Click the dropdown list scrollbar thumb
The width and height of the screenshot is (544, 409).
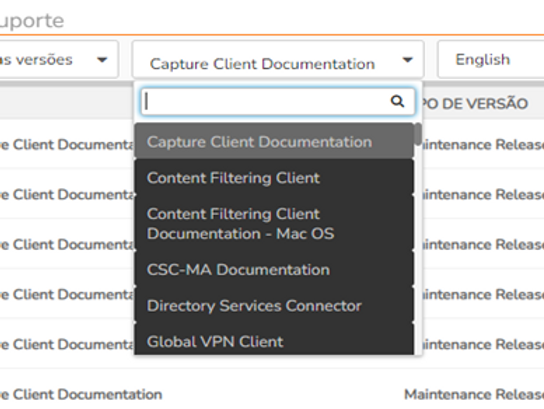pos(418,134)
